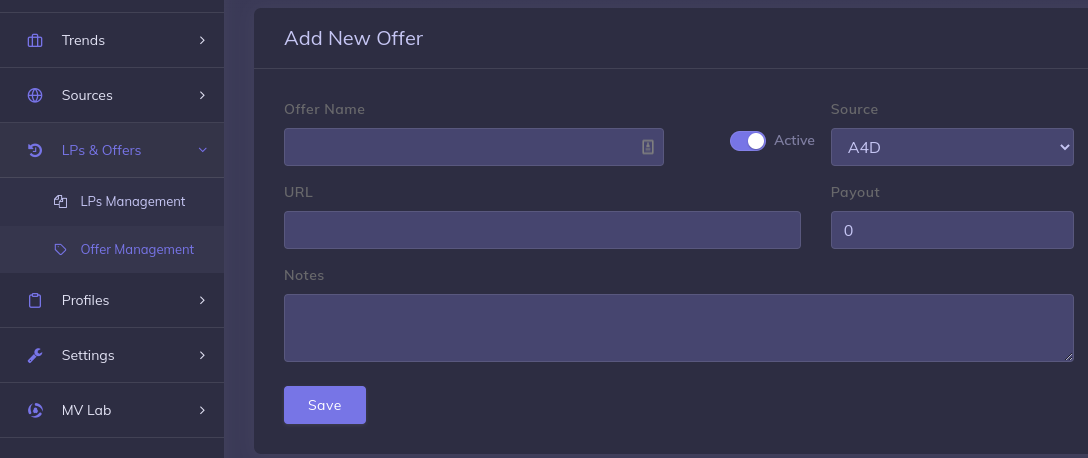This screenshot has width=1088, height=458.
Task: Go to Offer Management
Action: (137, 250)
